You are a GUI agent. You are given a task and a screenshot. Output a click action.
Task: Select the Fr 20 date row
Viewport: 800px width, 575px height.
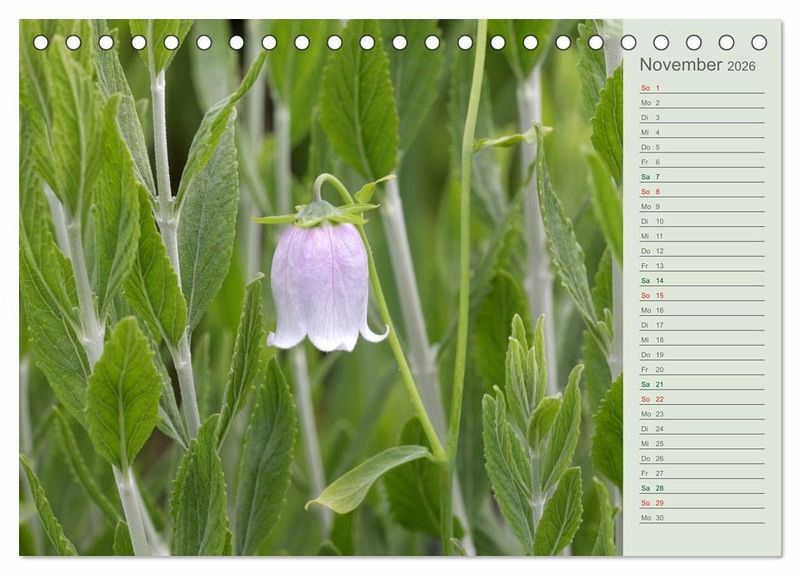pos(702,369)
